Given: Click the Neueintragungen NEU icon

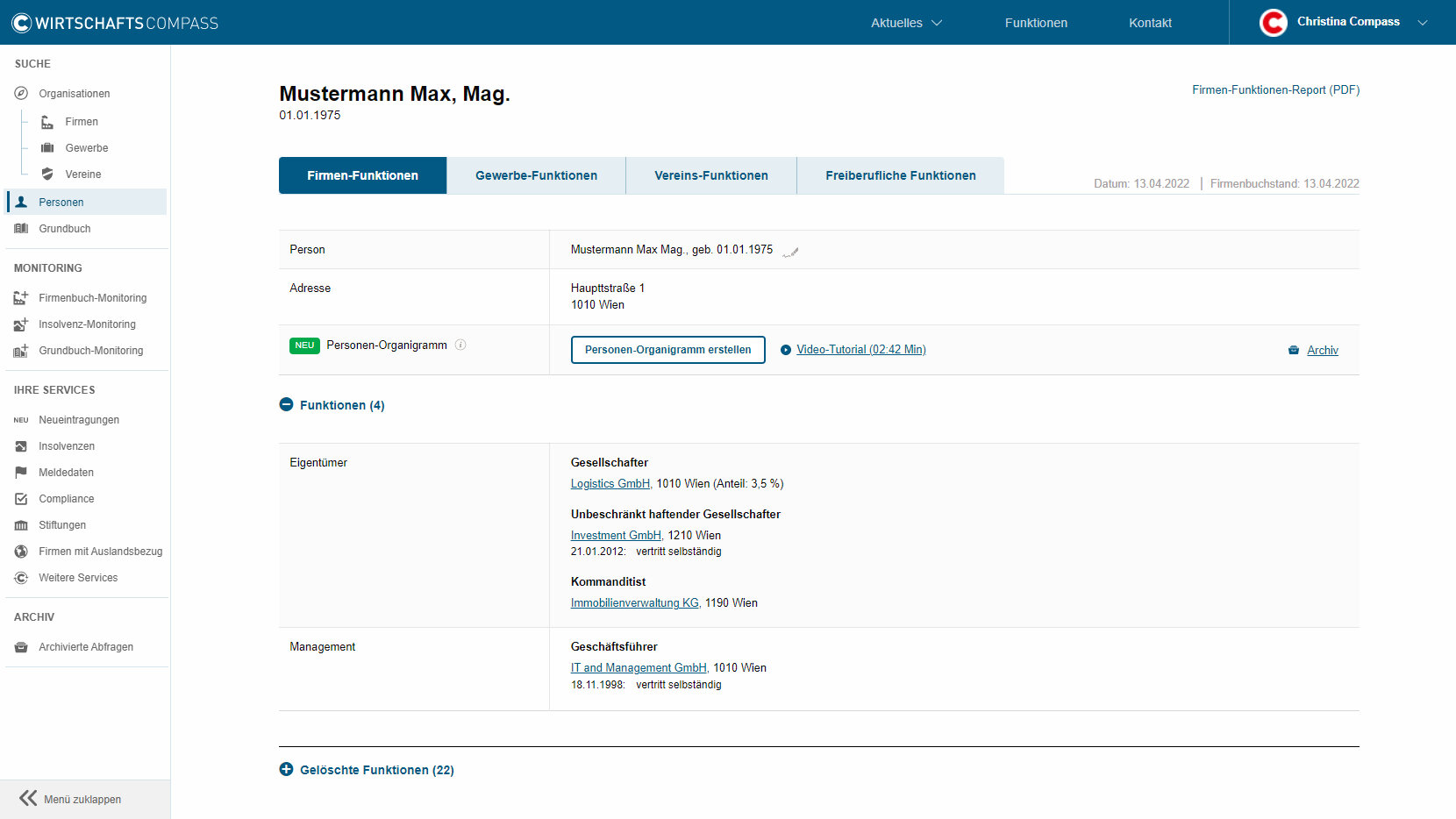Looking at the screenshot, I should coord(21,420).
